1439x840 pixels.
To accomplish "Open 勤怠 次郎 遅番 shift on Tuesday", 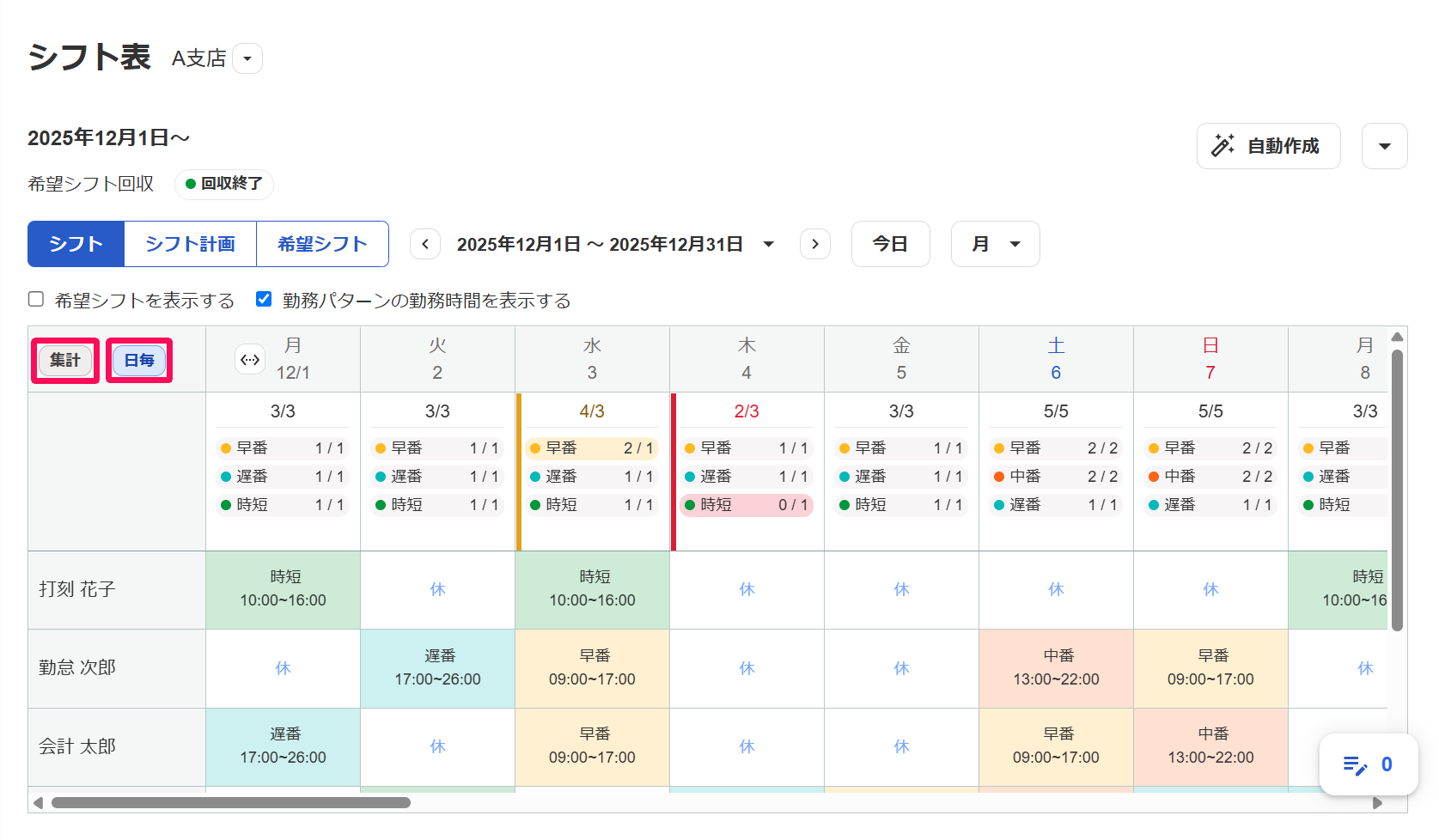I will [437, 668].
